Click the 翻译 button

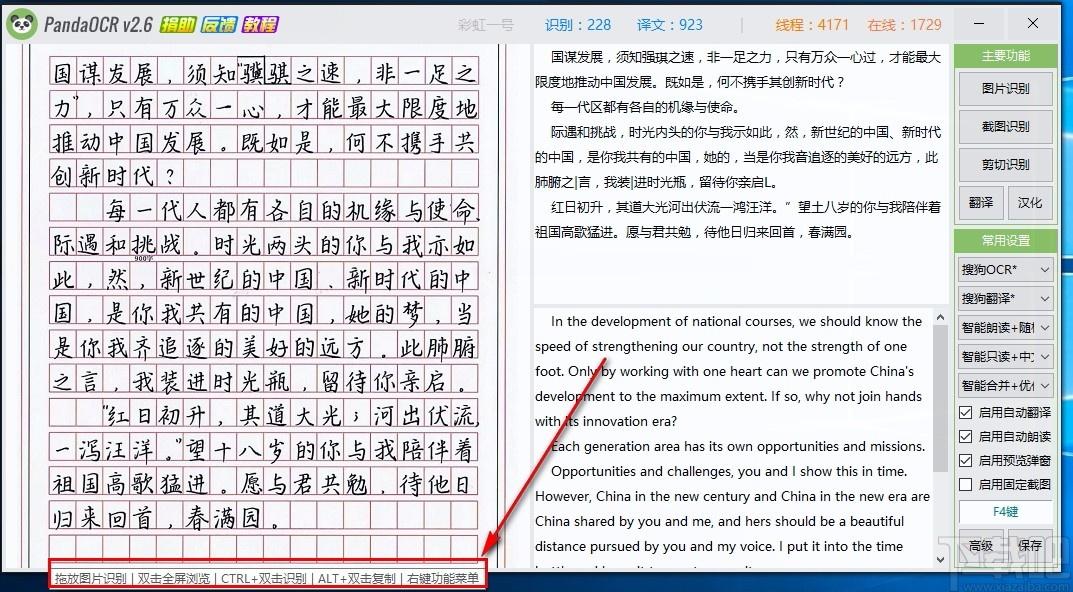pos(981,203)
